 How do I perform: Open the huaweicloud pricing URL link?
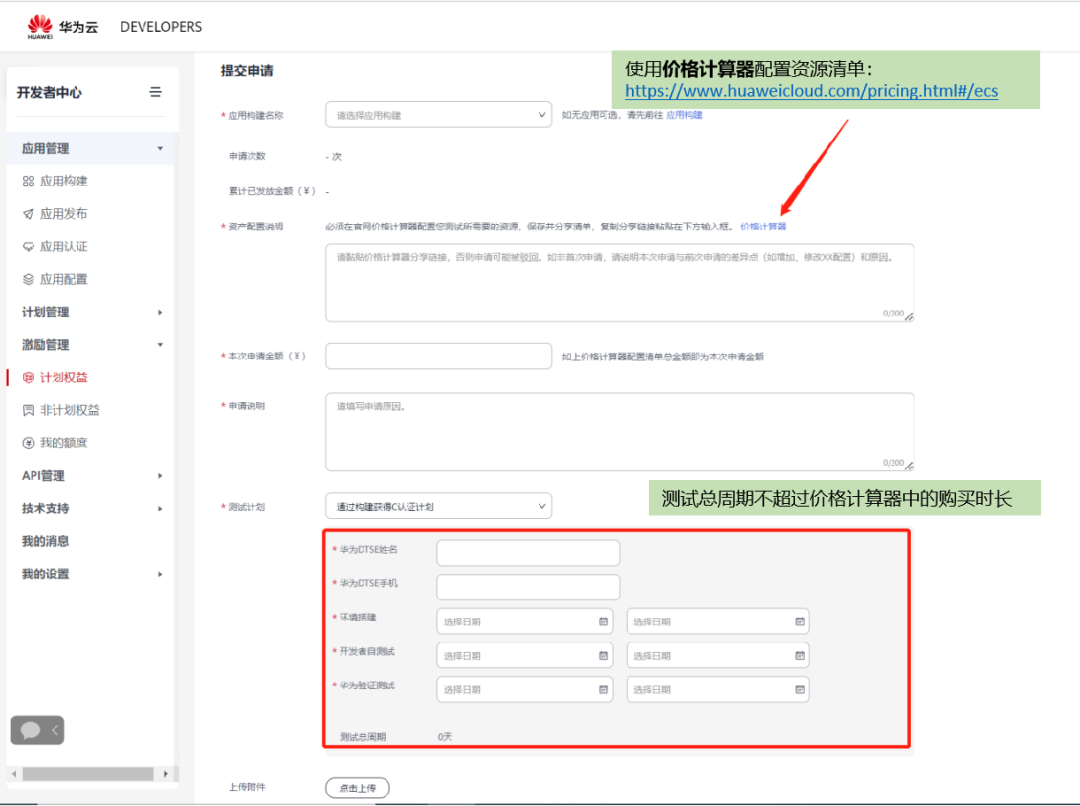click(811, 90)
